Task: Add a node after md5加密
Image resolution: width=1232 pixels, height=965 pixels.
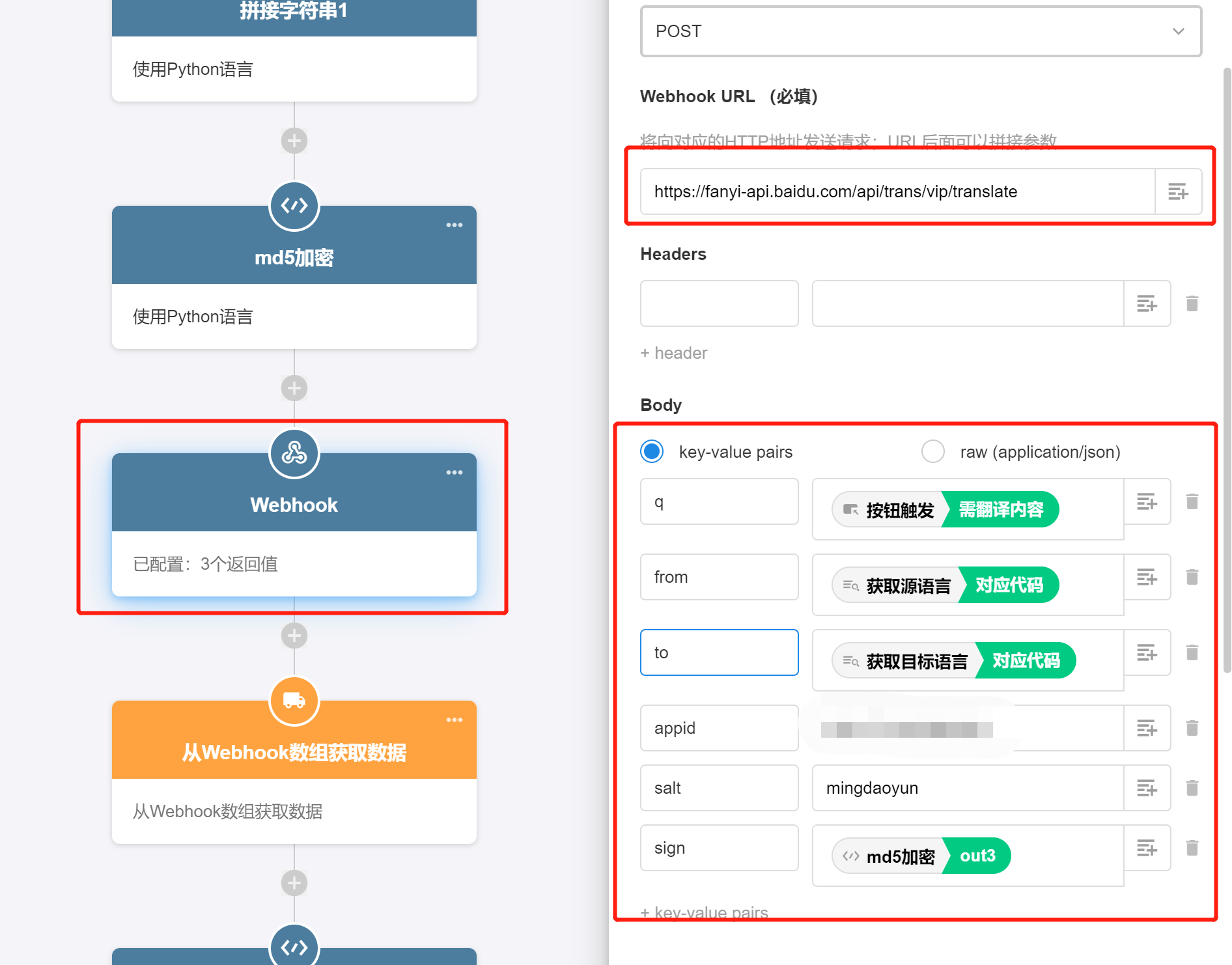Action: coord(294,388)
